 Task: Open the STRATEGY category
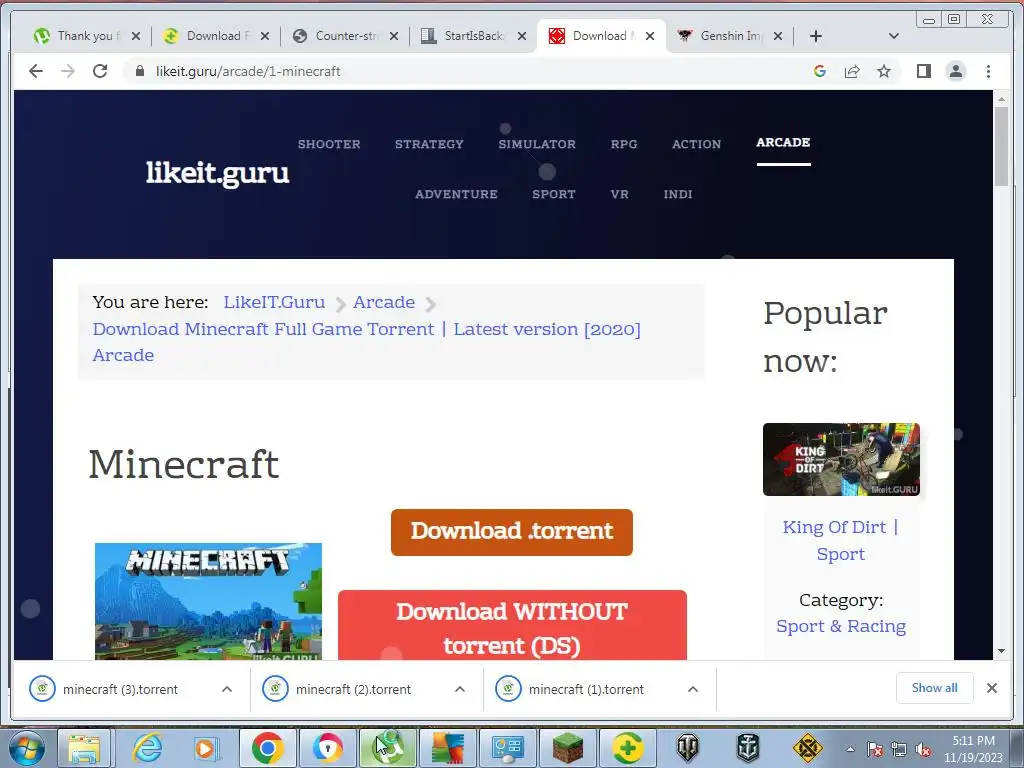coord(429,144)
